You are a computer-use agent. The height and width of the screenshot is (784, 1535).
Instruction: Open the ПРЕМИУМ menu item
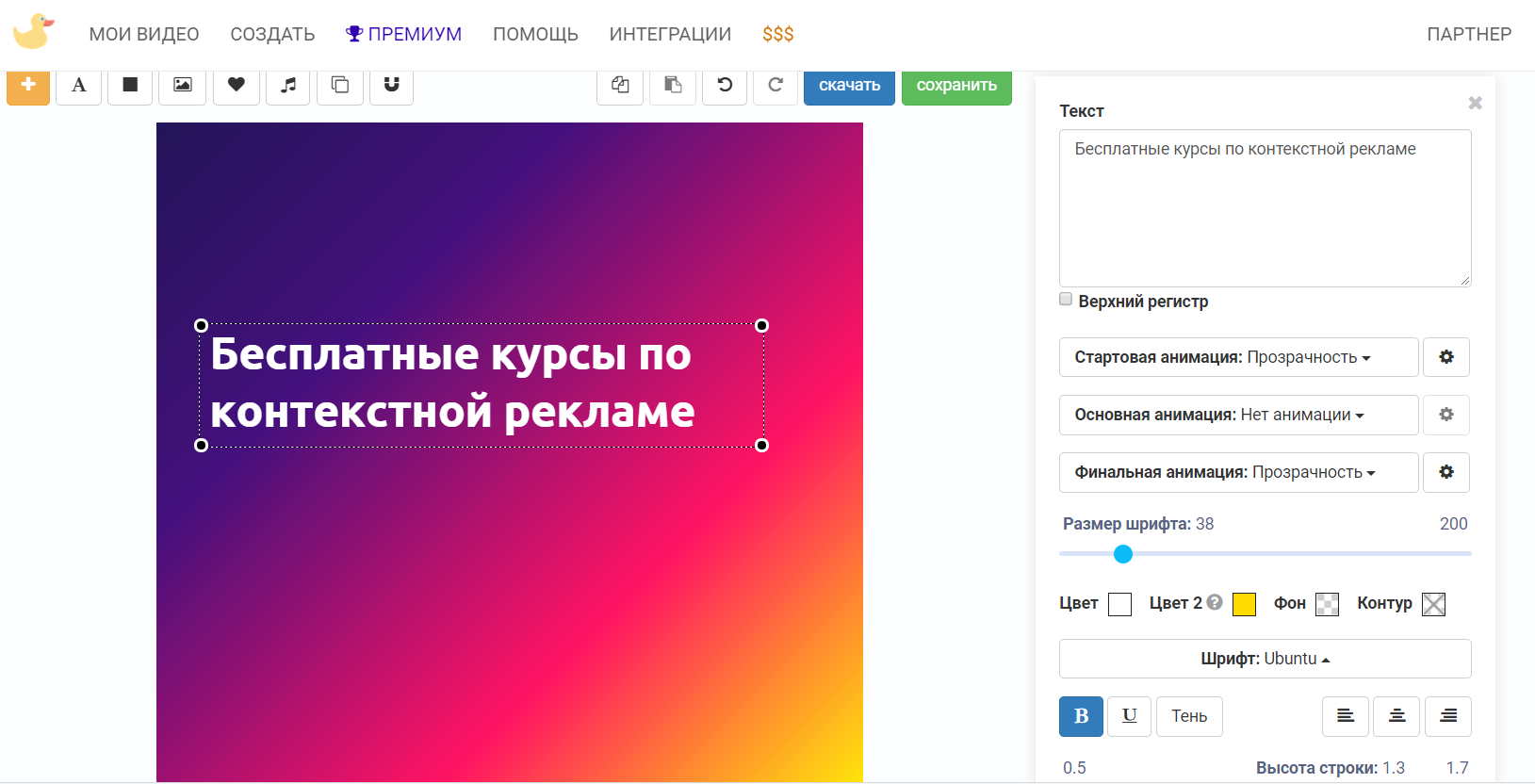tap(403, 34)
